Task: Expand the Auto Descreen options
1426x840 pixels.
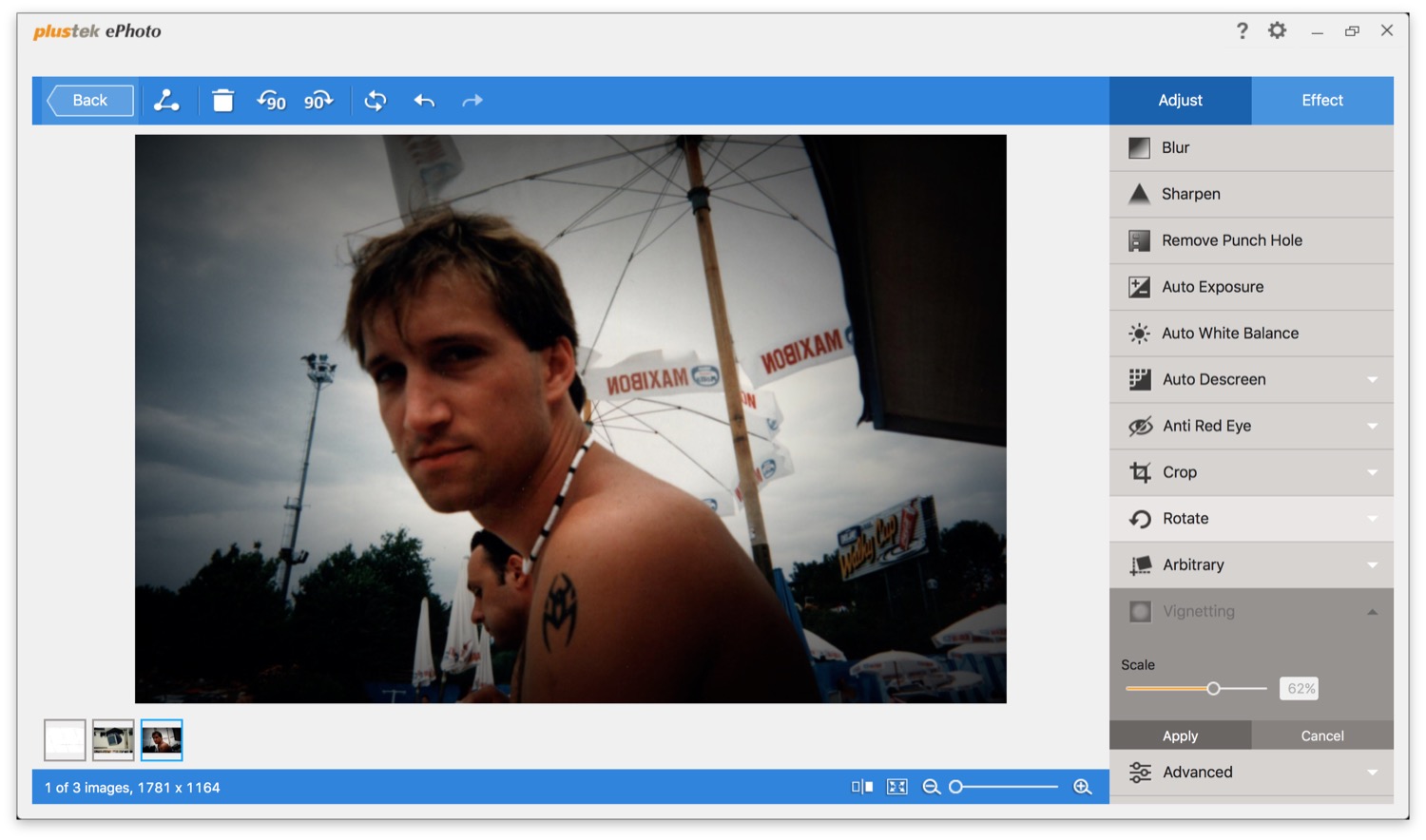Action: tap(1372, 380)
